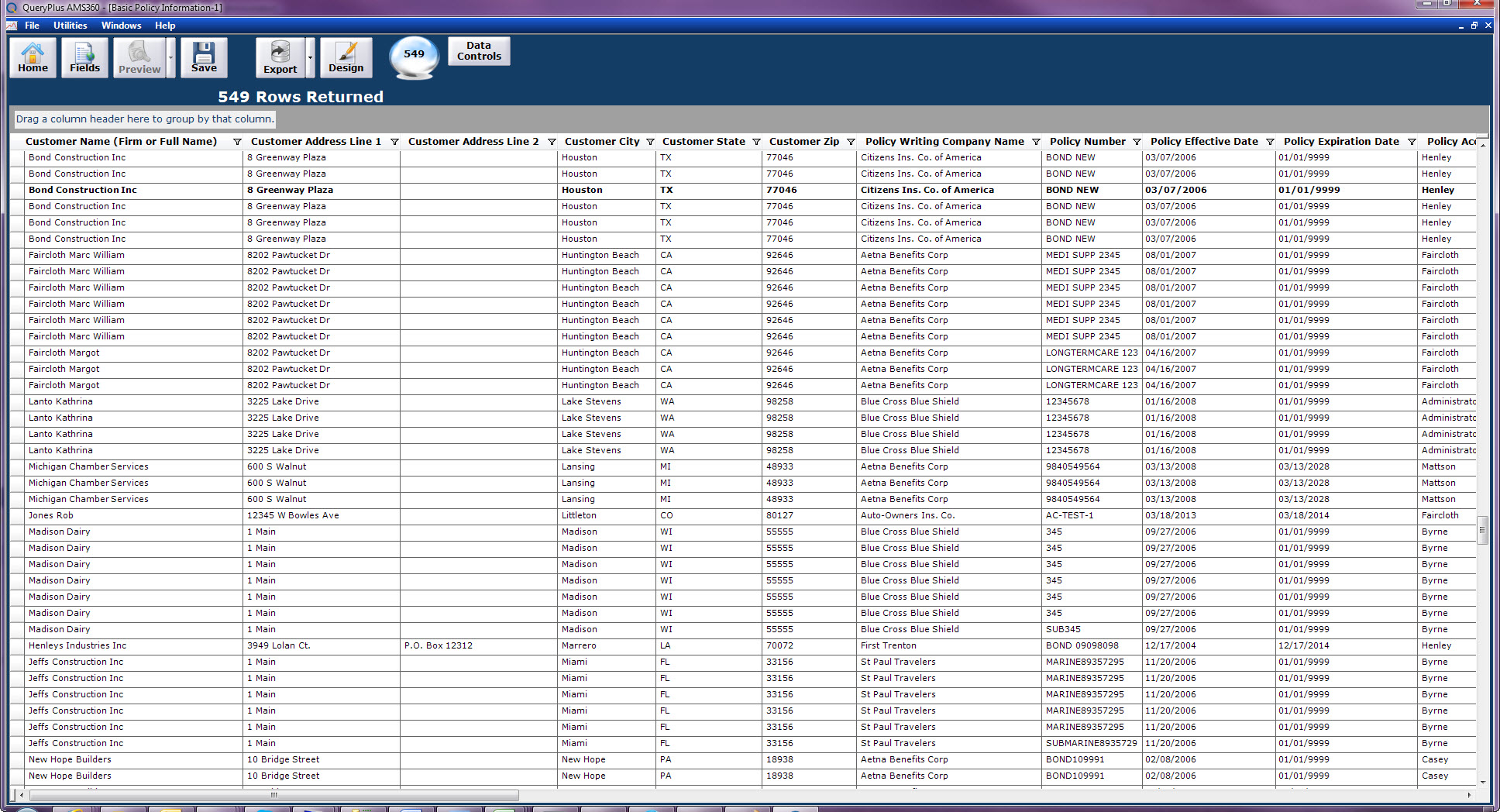The width and height of the screenshot is (1500, 812).
Task: Open filter for Policy Effective Date column
Action: pyautogui.click(x=1270, y=142)
